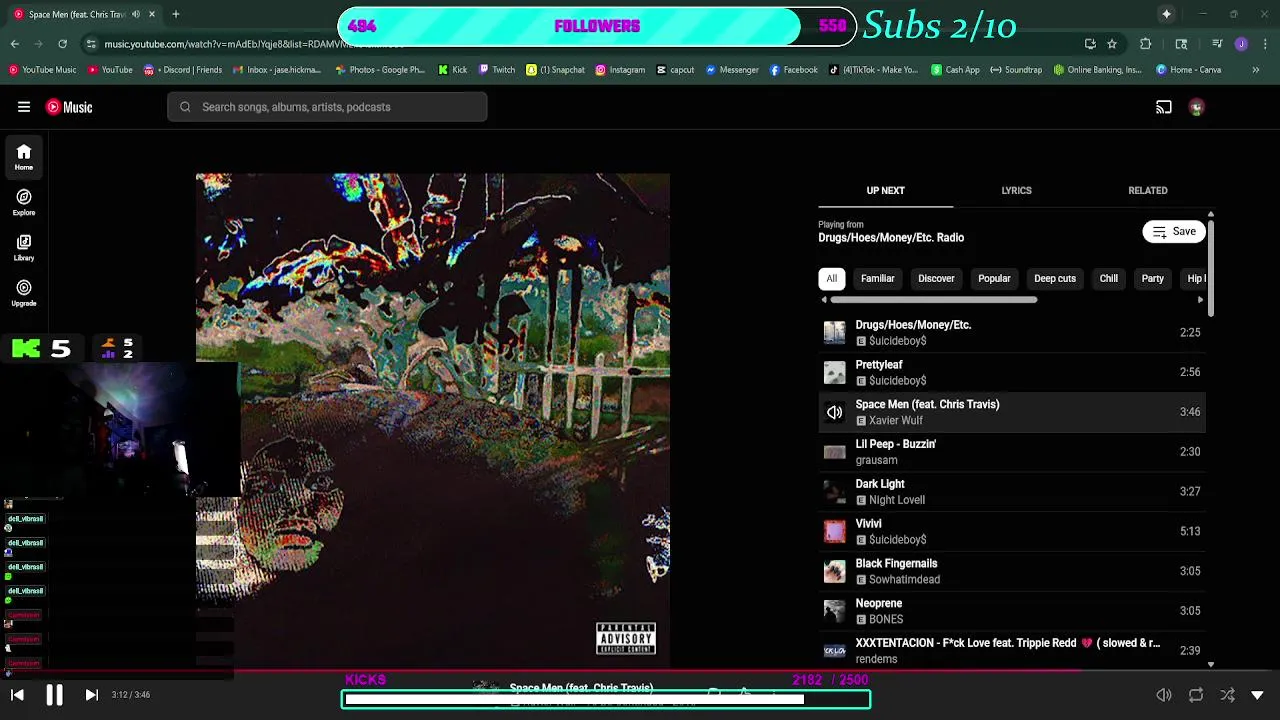Mute player volume icon
This screenshot has height=720, width=1280.
(x=1164, y=695)
